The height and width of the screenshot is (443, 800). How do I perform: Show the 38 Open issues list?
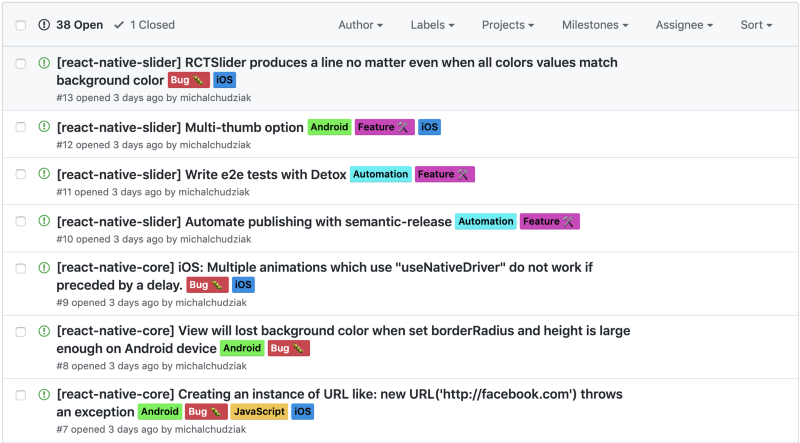[x=71, y=24]
